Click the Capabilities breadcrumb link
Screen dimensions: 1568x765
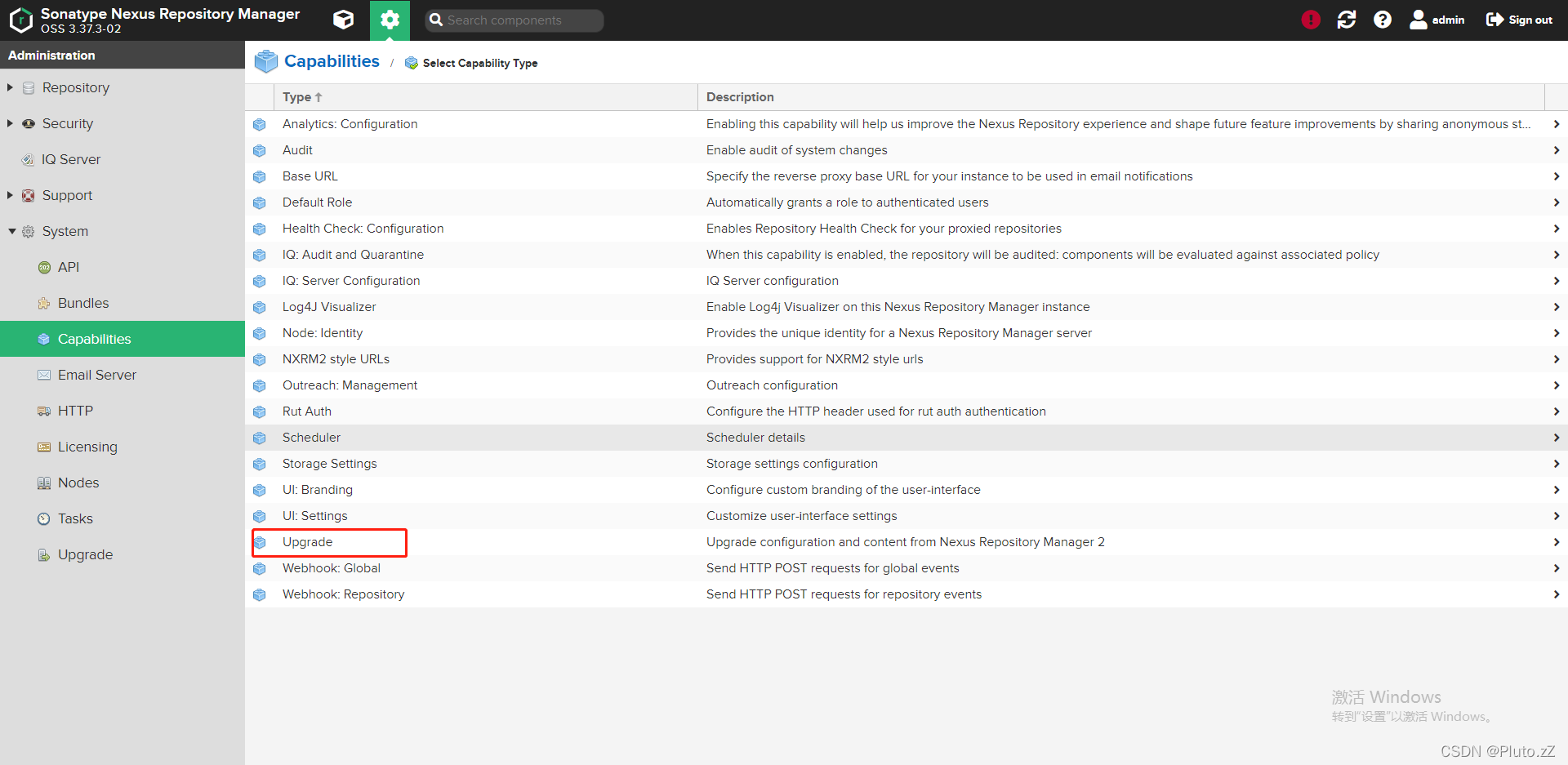[x=332, y=61]
